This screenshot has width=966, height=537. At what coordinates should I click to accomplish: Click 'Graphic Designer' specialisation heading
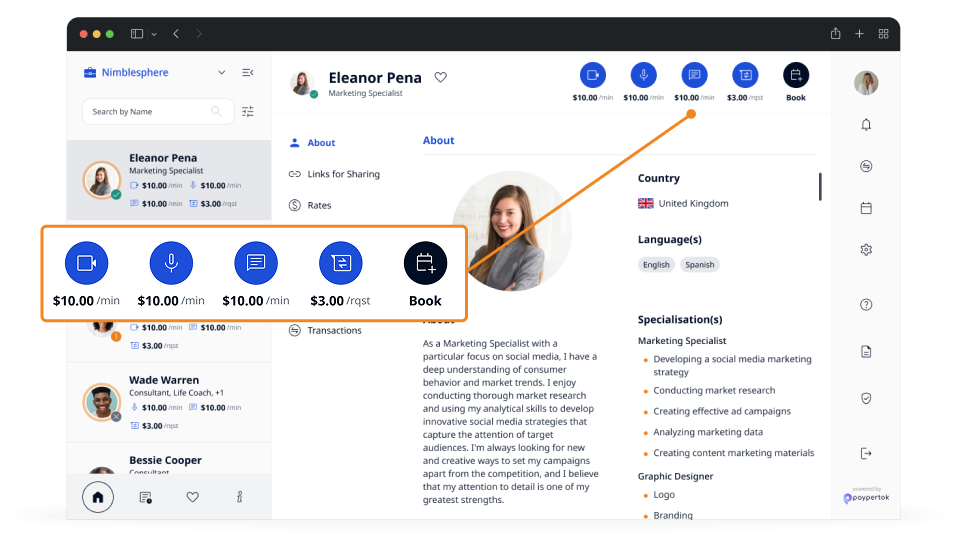coord(676,476)
